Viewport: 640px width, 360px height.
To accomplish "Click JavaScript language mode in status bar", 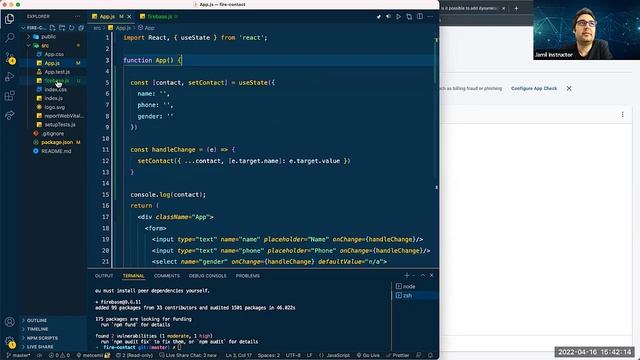I will coord(335,355).
